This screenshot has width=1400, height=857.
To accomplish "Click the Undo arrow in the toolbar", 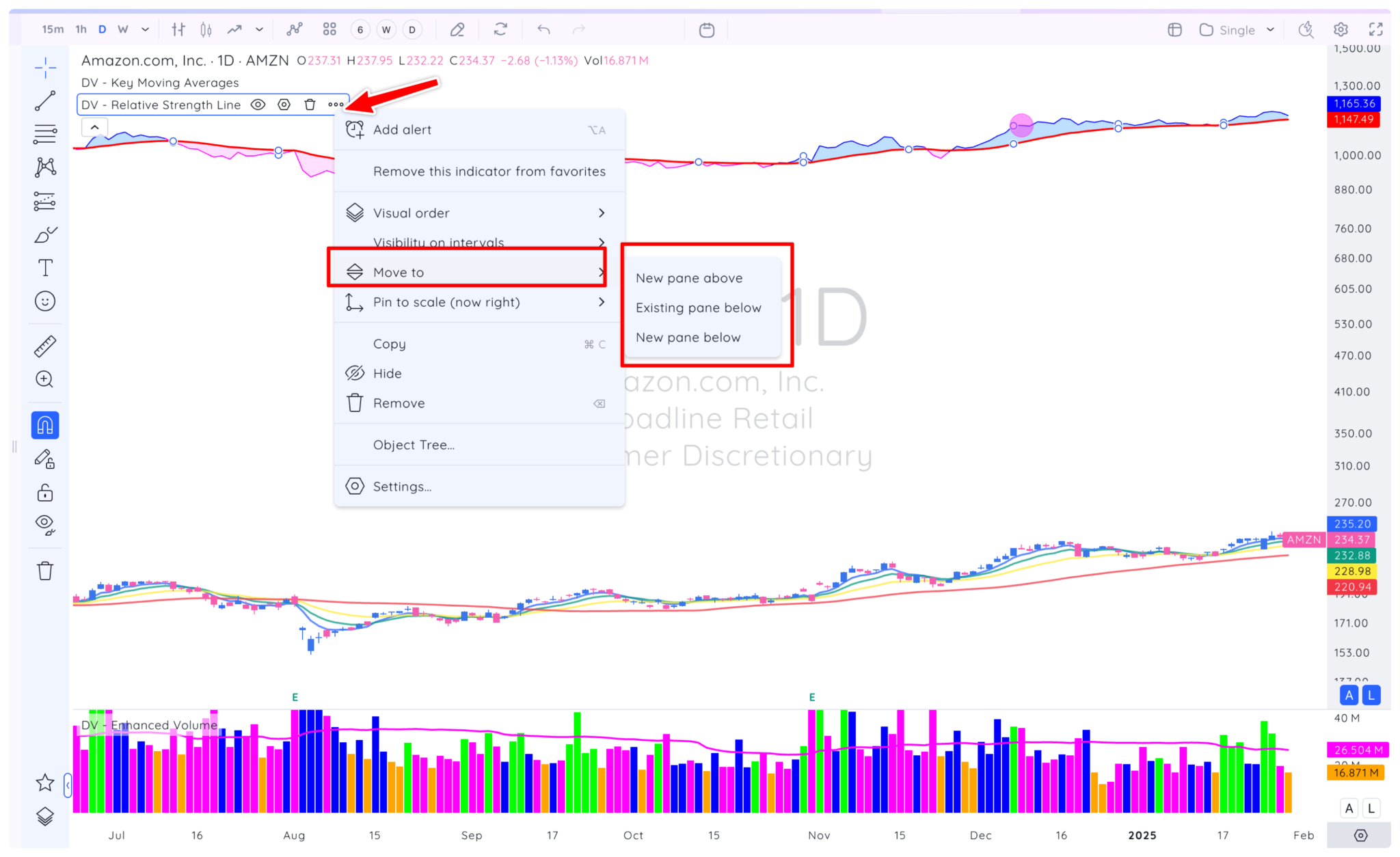I will [x=543, y=29].
